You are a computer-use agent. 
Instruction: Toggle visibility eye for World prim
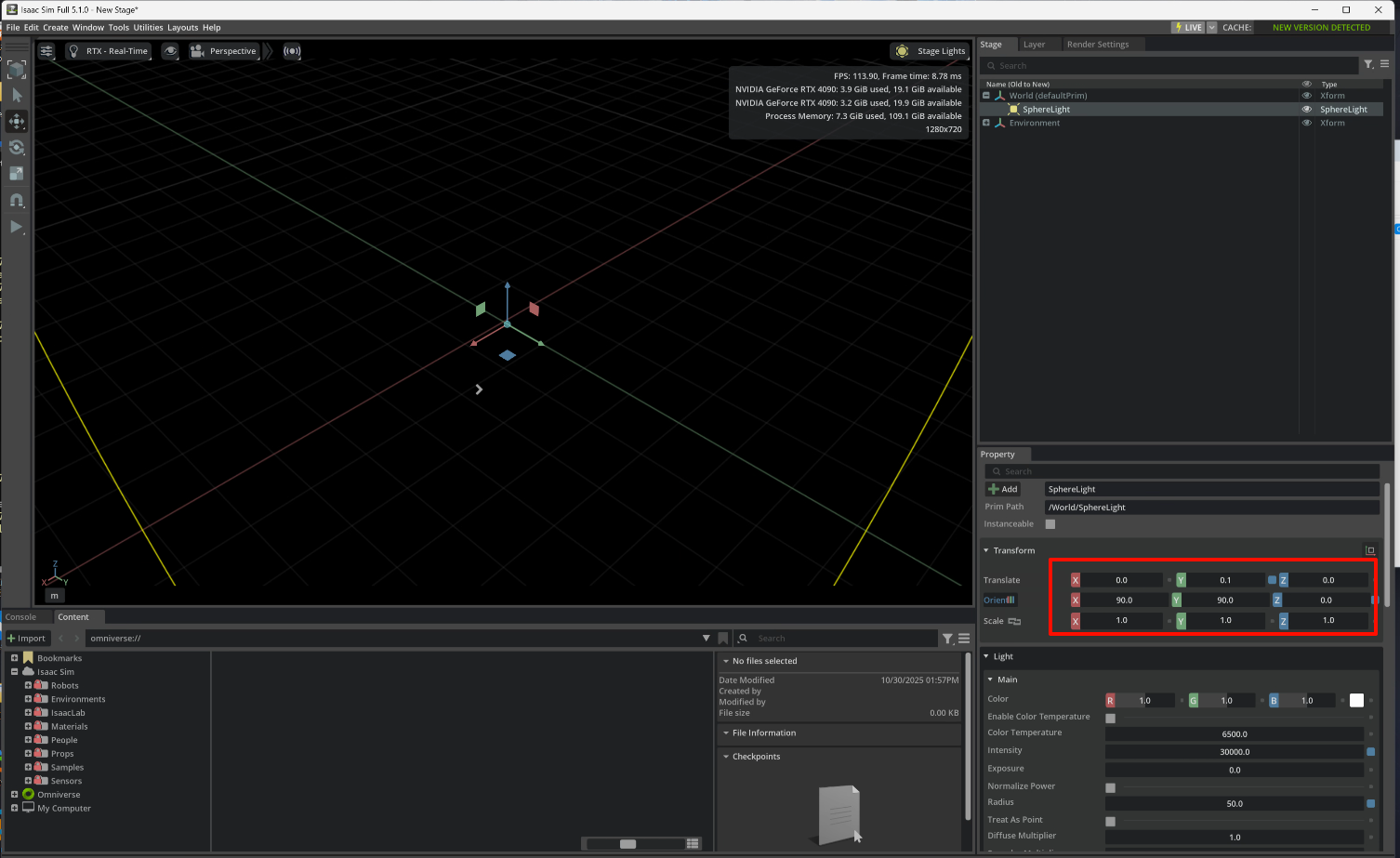tap(1306, 96)
